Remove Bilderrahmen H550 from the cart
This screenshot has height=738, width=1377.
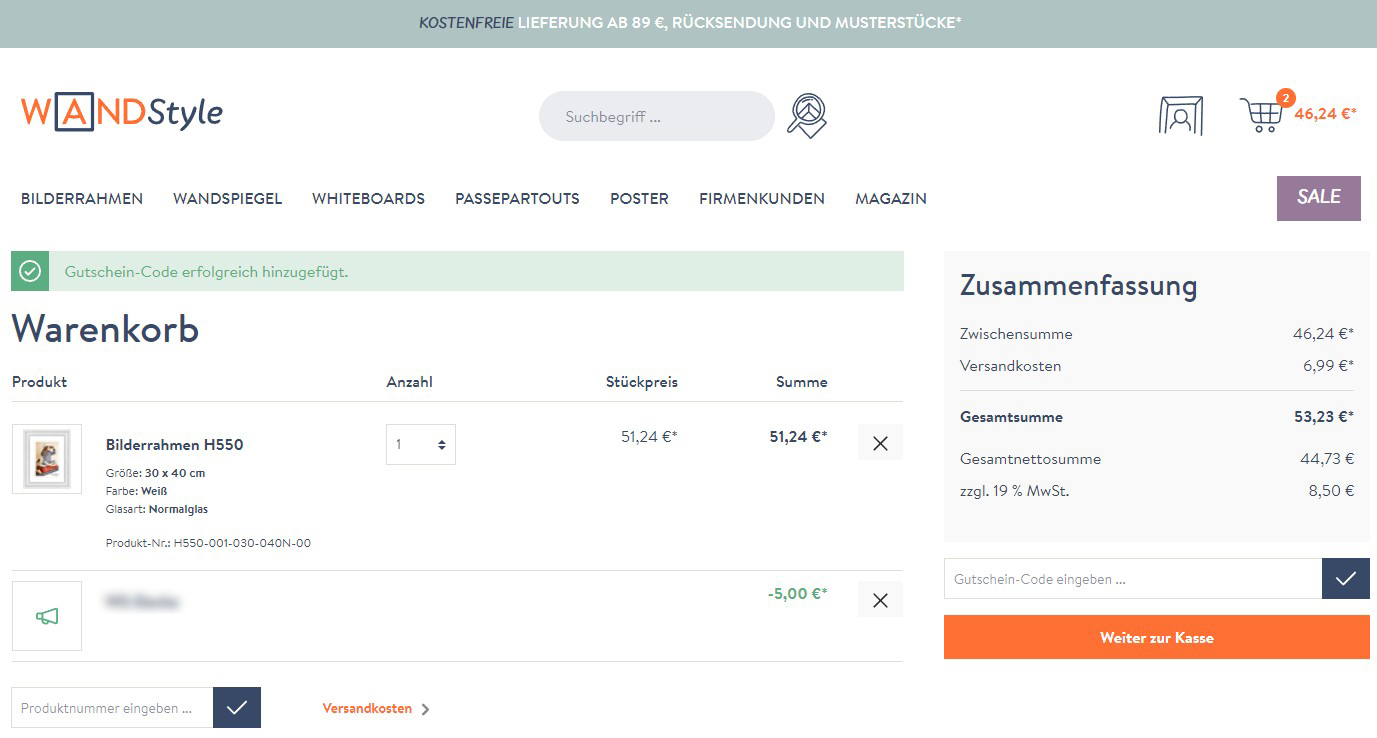(x=880, y=443)
